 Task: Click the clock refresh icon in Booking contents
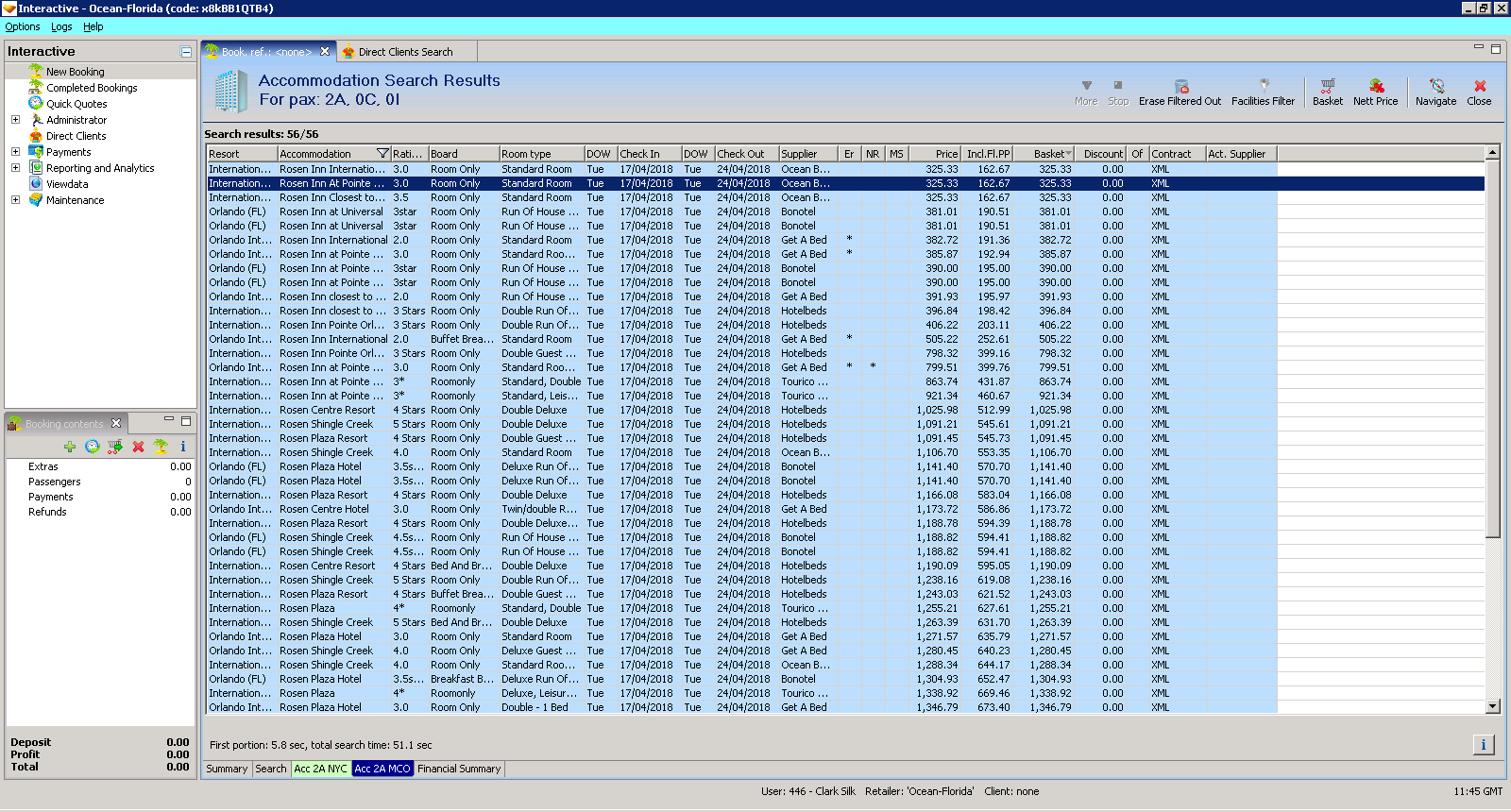(92, 447)
